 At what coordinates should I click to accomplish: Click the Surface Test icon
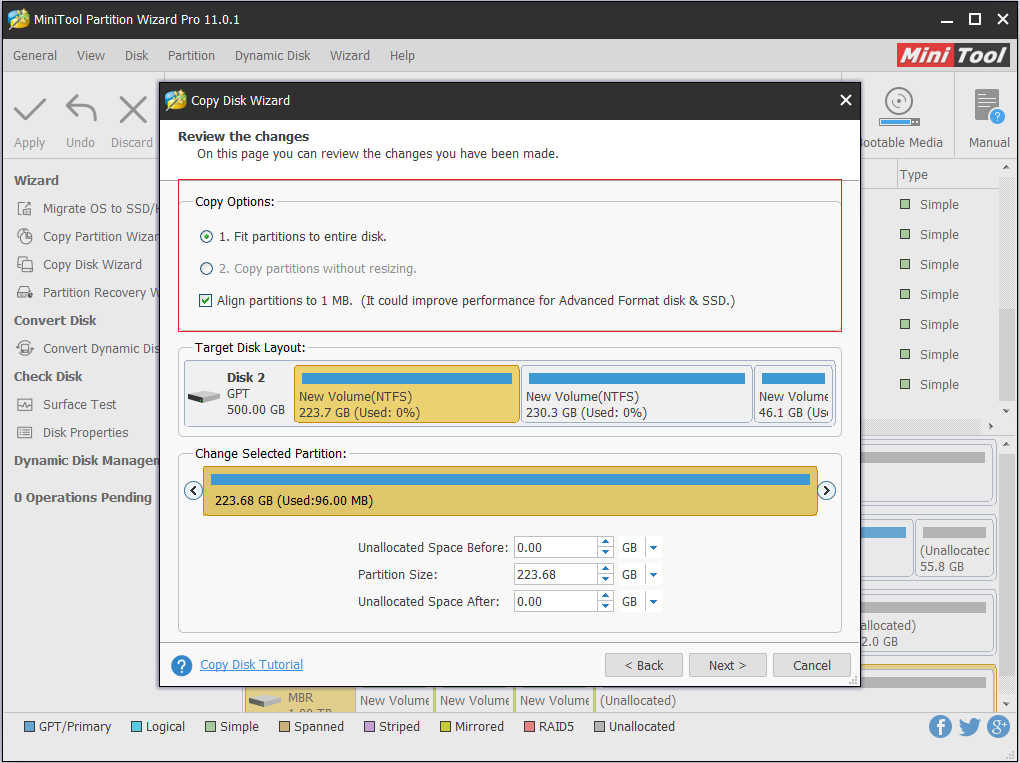point(25,405)
